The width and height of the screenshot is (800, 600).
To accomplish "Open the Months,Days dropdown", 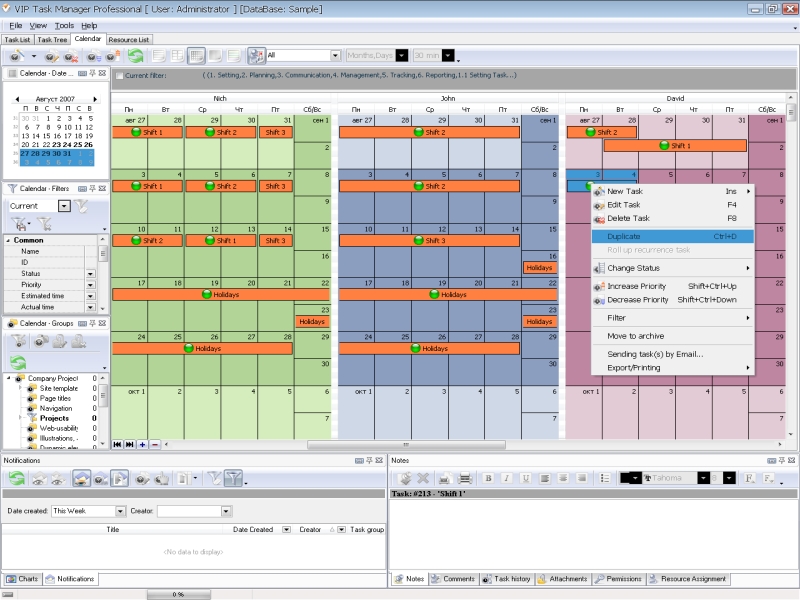I will [402, 56].
